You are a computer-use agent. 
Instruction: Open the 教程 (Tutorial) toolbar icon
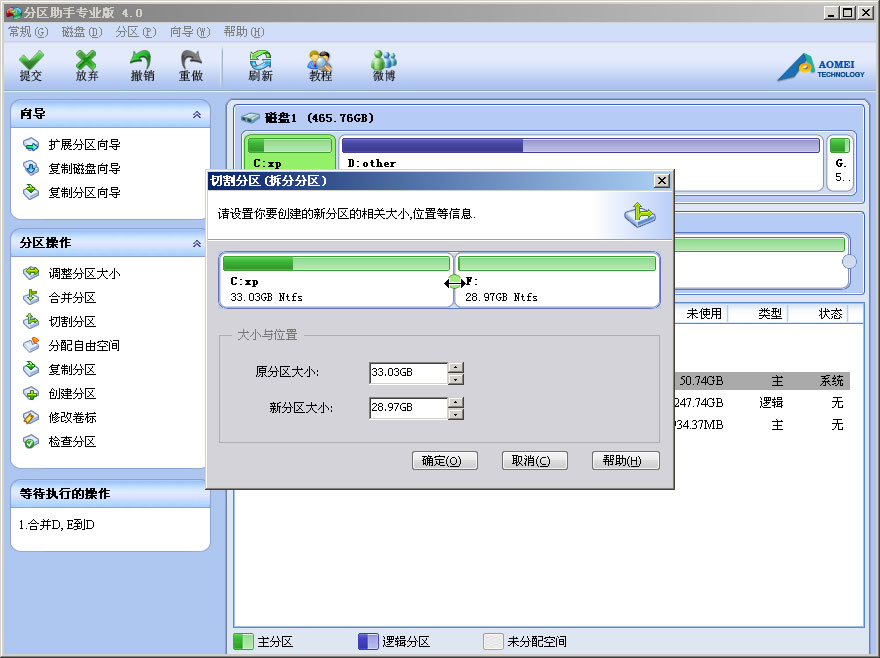[320, 66]
